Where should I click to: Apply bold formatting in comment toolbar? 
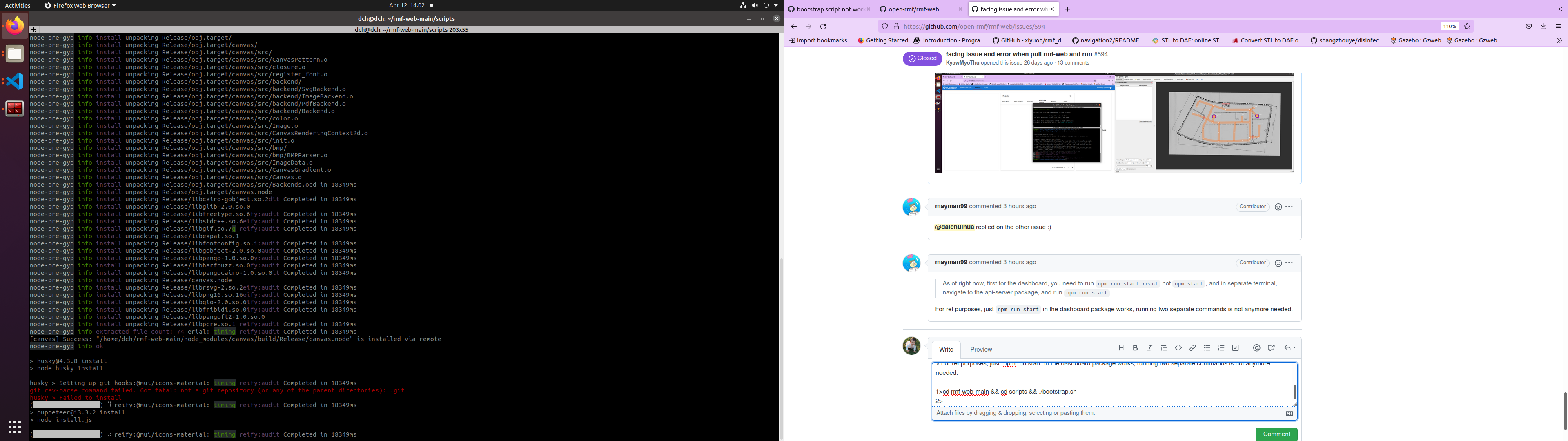[x=1135, y=348]
